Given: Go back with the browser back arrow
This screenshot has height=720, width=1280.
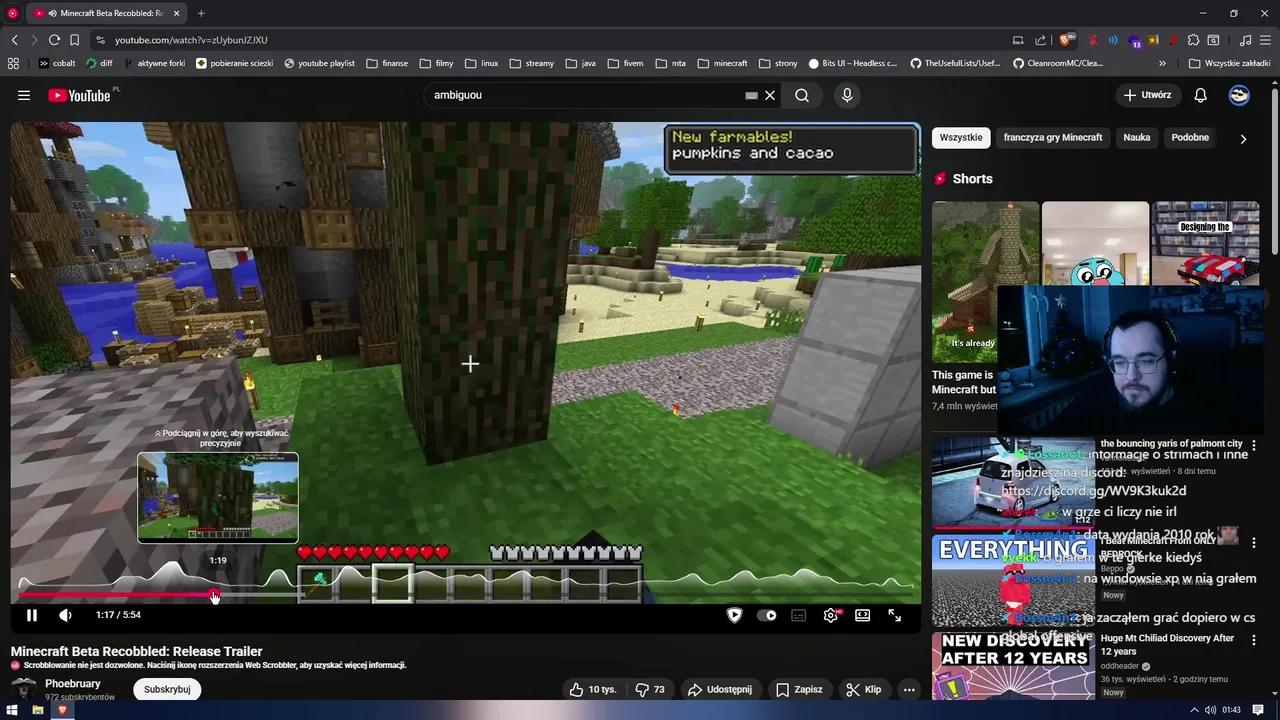Looking at the screenshot, I should 14,40.
